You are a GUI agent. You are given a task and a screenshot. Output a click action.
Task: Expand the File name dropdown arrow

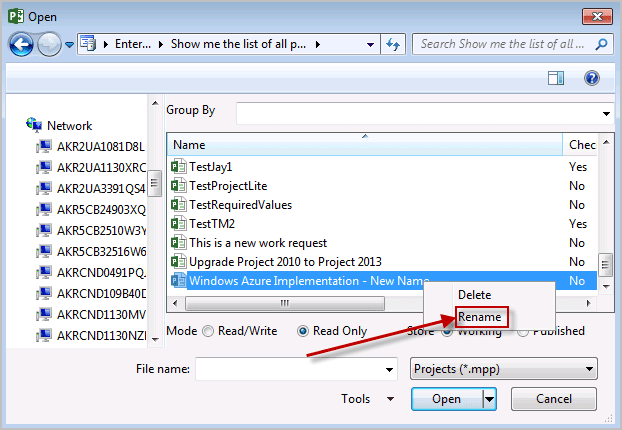389,369
